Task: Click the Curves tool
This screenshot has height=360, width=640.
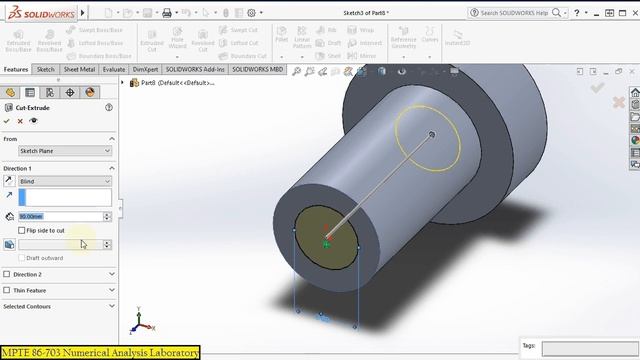Action: coord(430,34)
